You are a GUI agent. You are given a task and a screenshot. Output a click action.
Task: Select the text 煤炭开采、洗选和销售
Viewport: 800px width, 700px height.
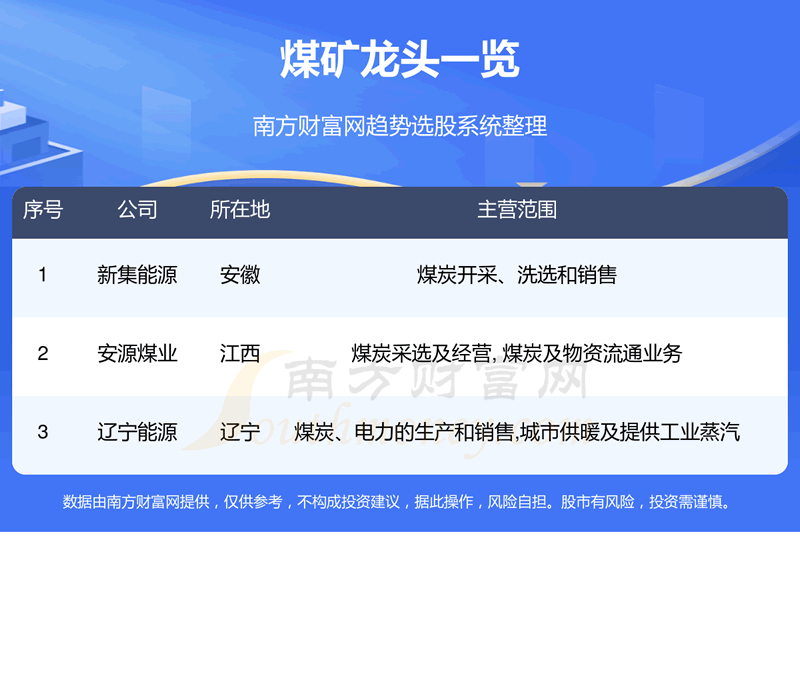(x=516, y=275)
